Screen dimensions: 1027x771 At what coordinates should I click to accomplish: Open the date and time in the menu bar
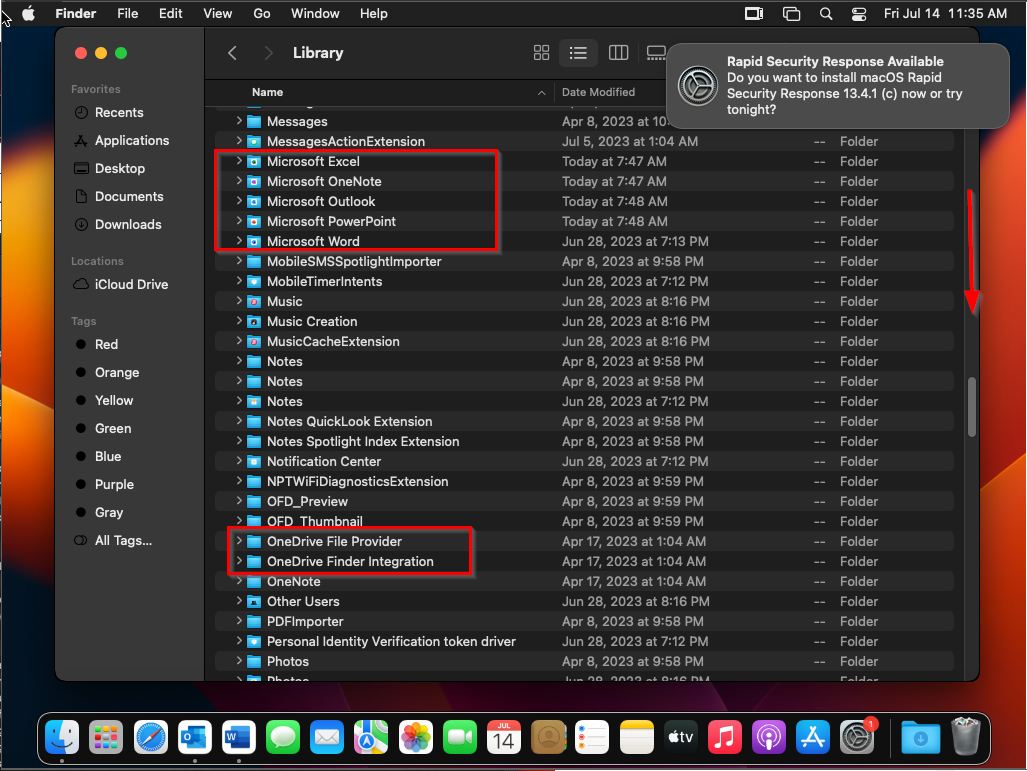click(x=945, y=14)
